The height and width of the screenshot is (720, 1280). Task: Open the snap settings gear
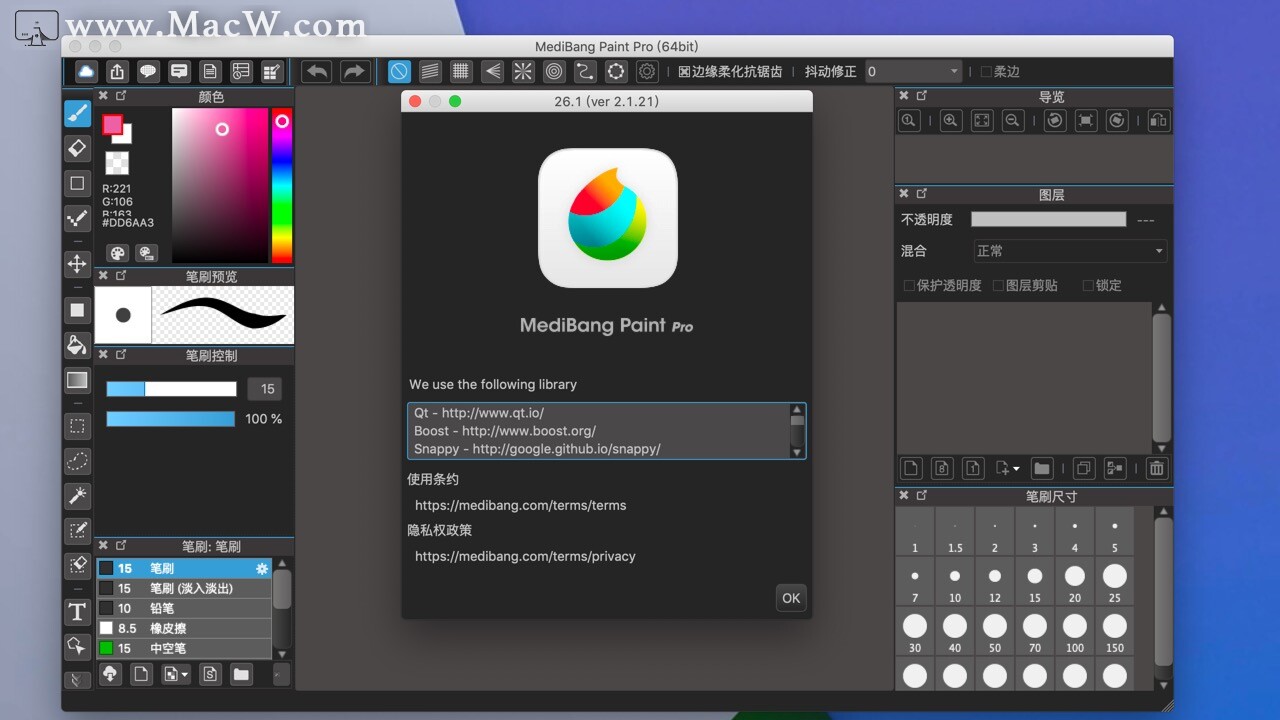coord(647,71)
